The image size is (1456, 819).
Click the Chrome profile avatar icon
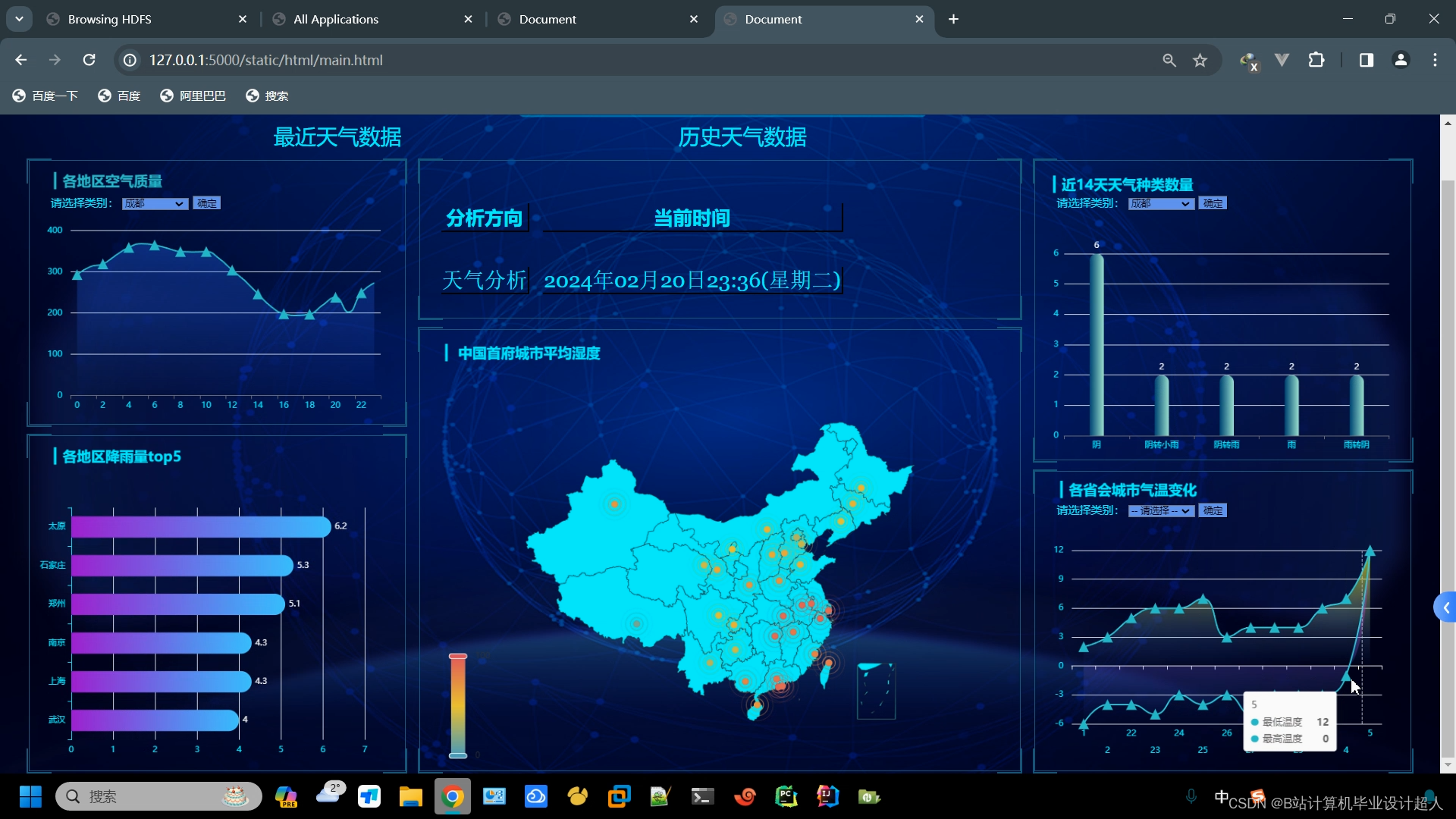click(x=1401, y=60)
